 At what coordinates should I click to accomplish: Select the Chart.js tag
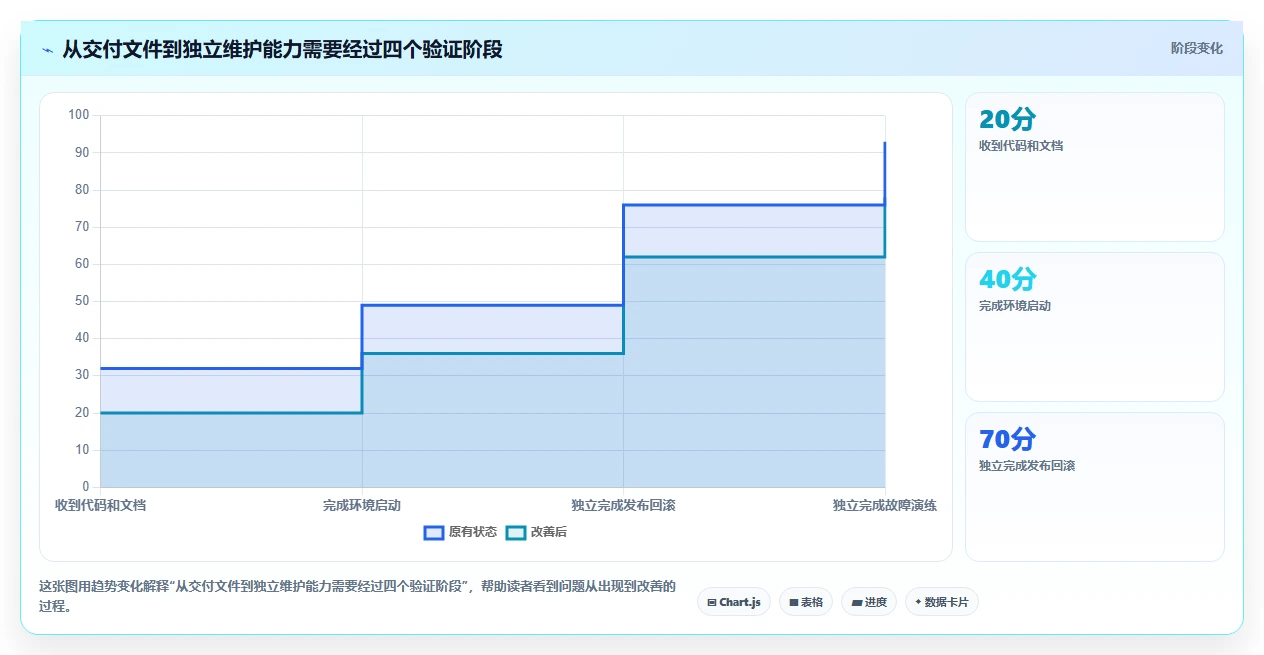[x=733, y=602]
